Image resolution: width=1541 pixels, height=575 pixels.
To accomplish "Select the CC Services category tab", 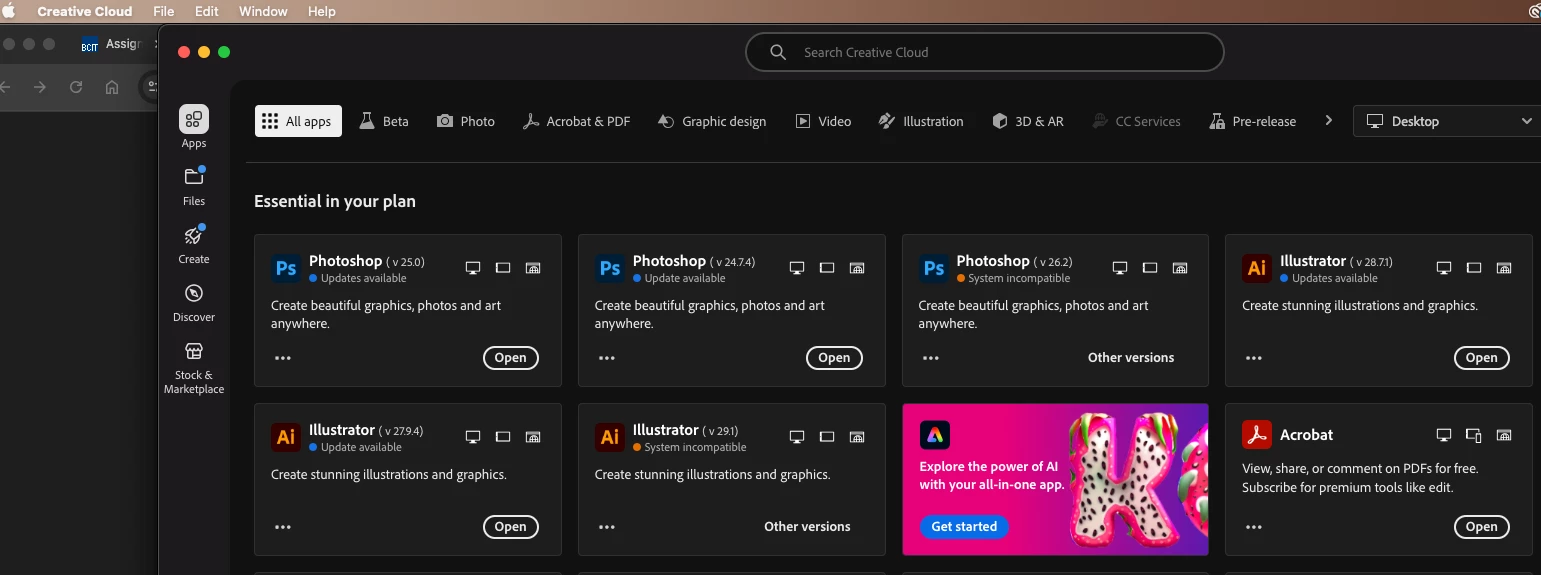I will (1136, 121).
